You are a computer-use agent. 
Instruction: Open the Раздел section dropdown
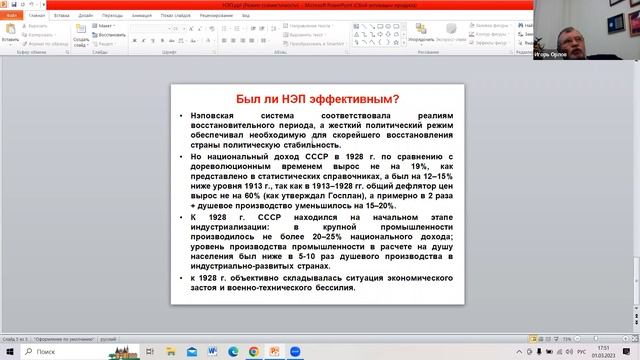[104, 44]
